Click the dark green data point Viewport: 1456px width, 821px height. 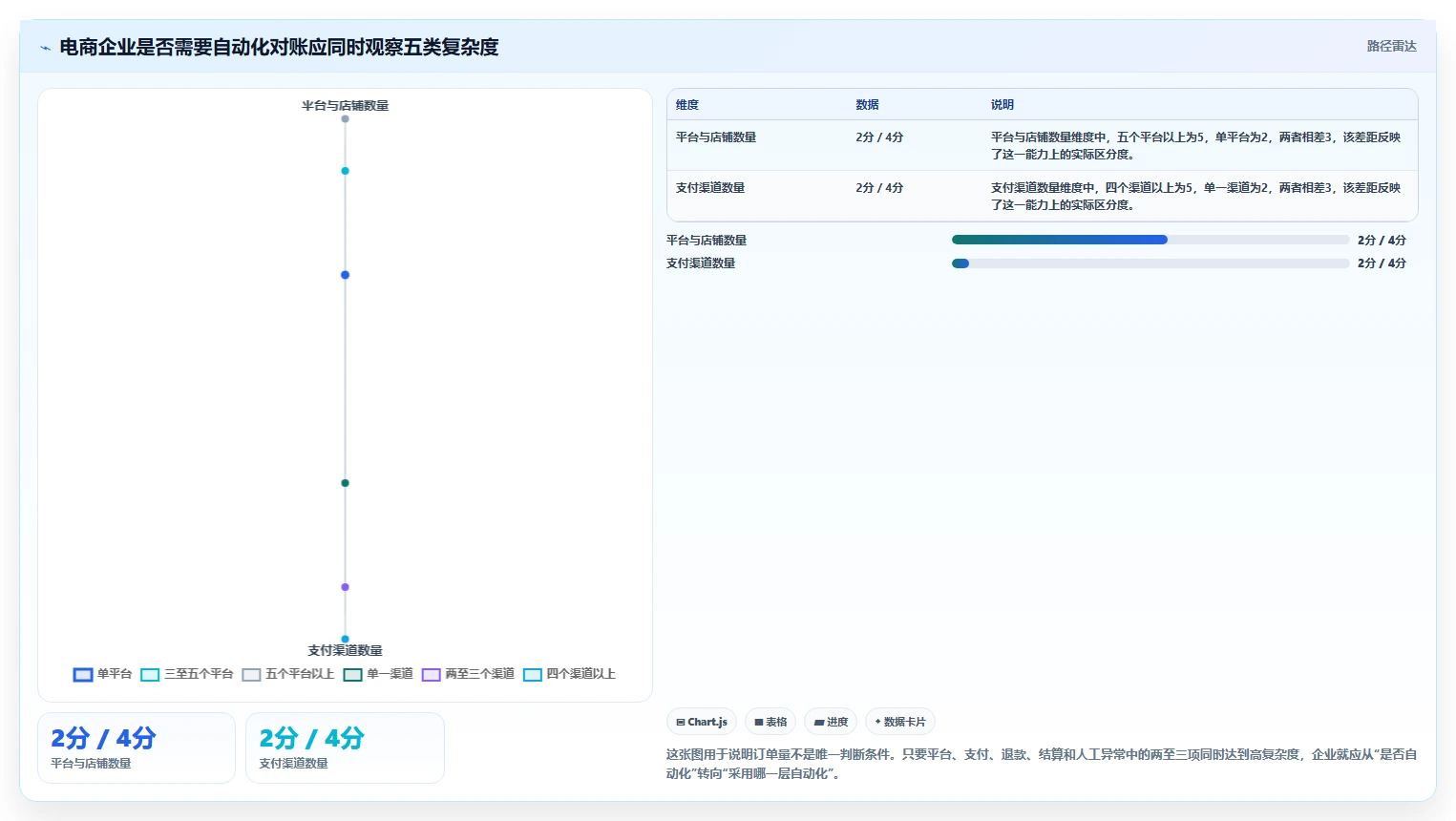click(x=345, y=483)
